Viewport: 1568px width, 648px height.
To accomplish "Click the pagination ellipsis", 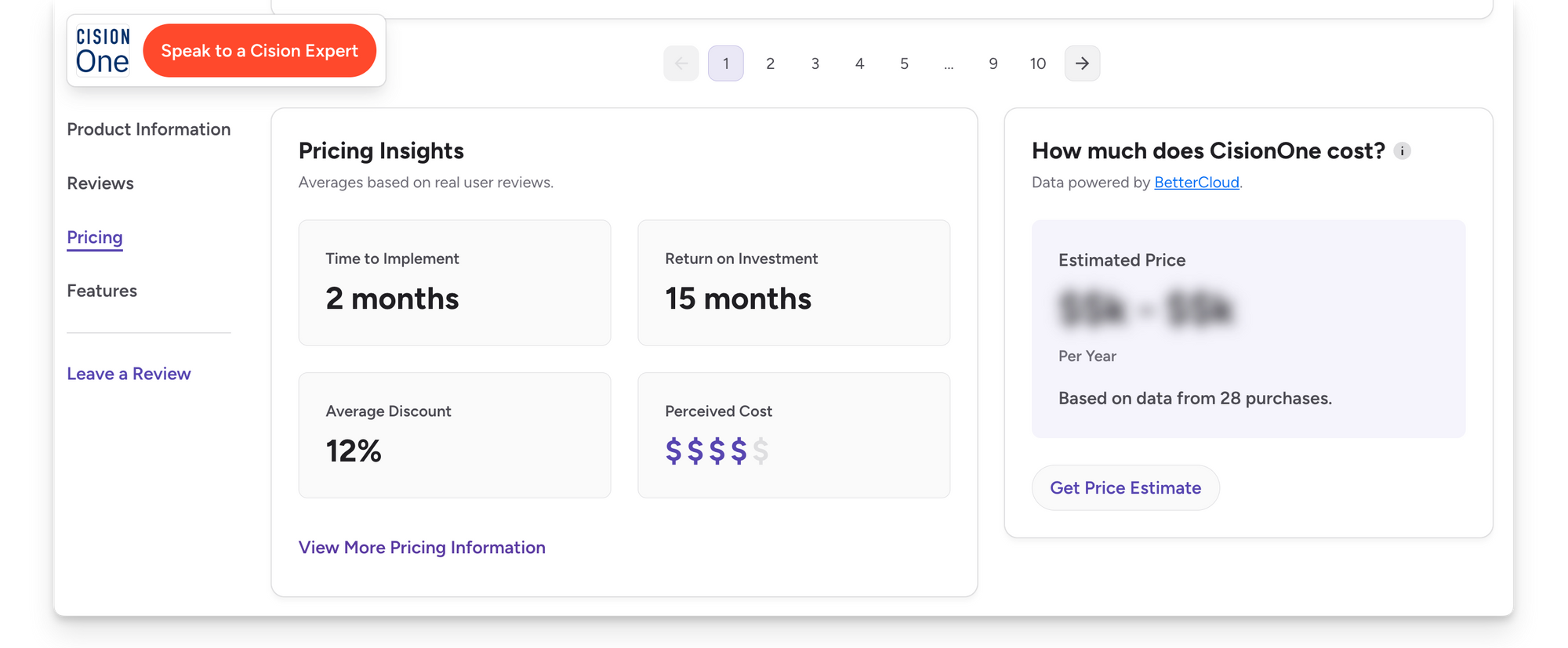I will click(x=949, y=65).
